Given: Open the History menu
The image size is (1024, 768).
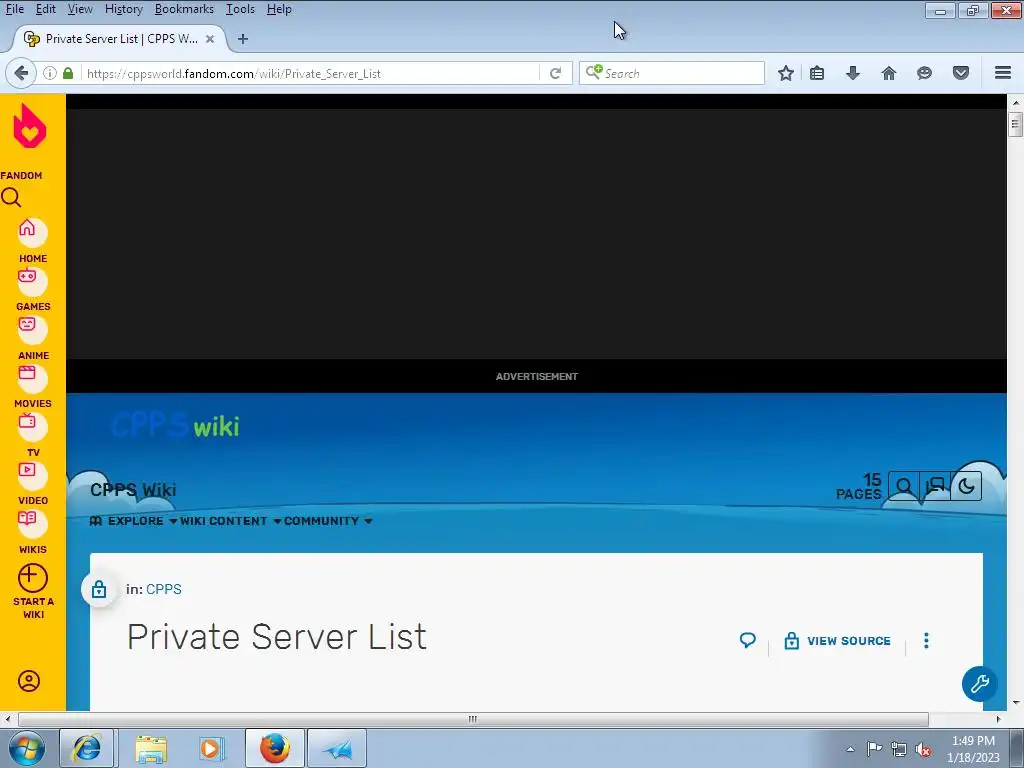Looking at the screenshot, I should click(123, 9).
